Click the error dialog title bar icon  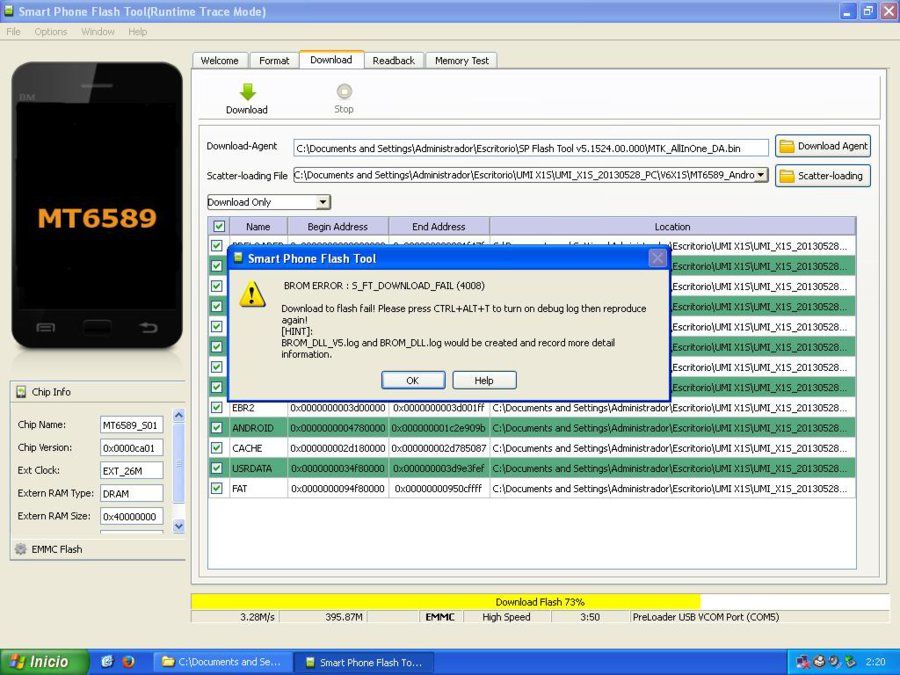238,258
